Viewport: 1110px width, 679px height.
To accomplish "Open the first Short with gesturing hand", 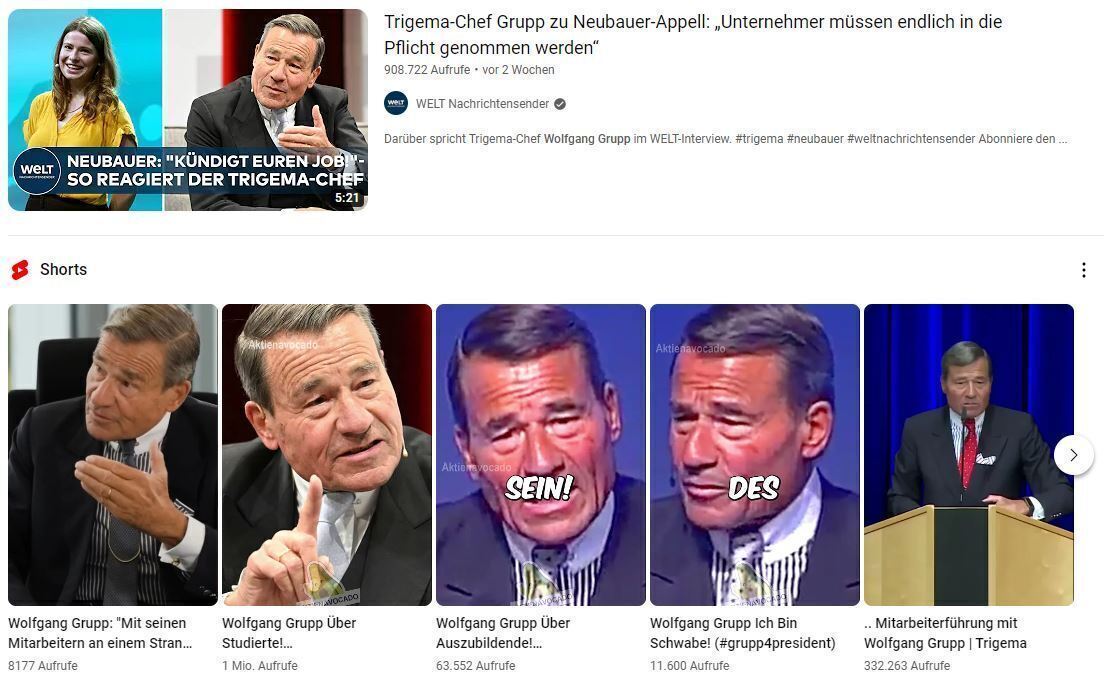I will click(x=113, y=455).
